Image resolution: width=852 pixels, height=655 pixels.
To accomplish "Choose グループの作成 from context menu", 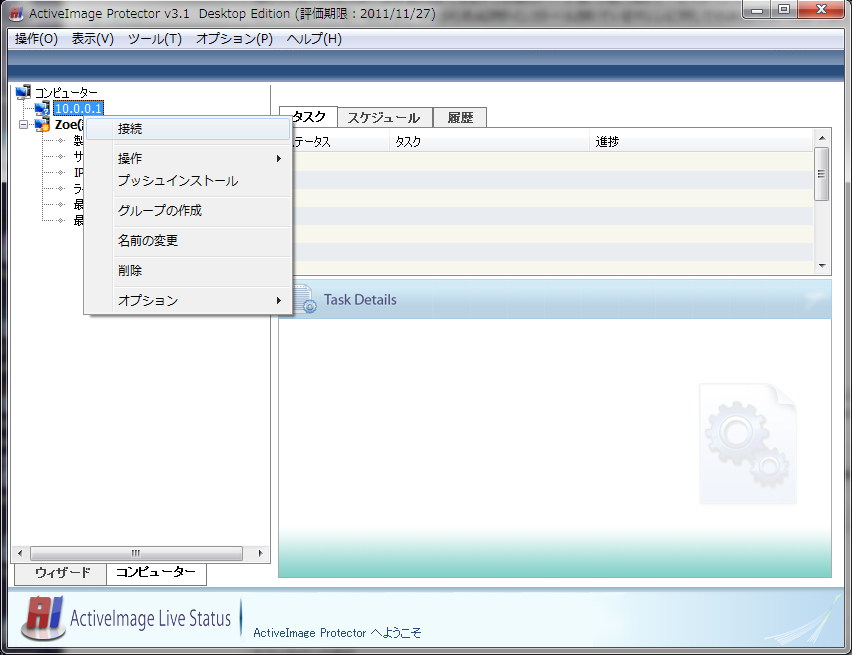I will (188, 210).
